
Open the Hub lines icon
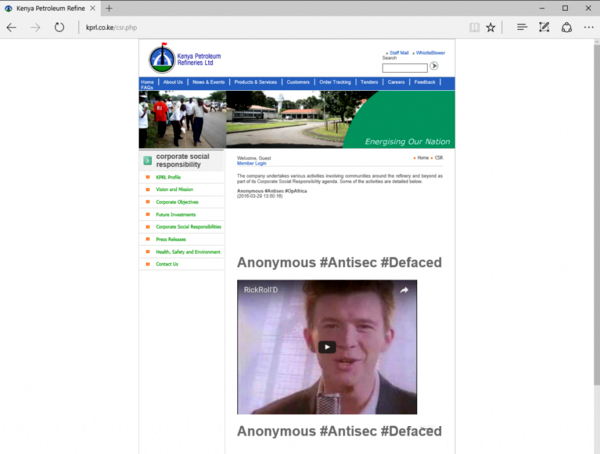[522, 27]
